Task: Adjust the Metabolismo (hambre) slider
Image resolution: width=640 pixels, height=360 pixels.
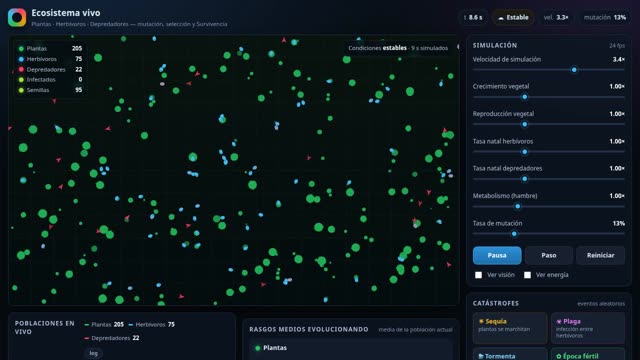Action: click(x=549, y=207)
